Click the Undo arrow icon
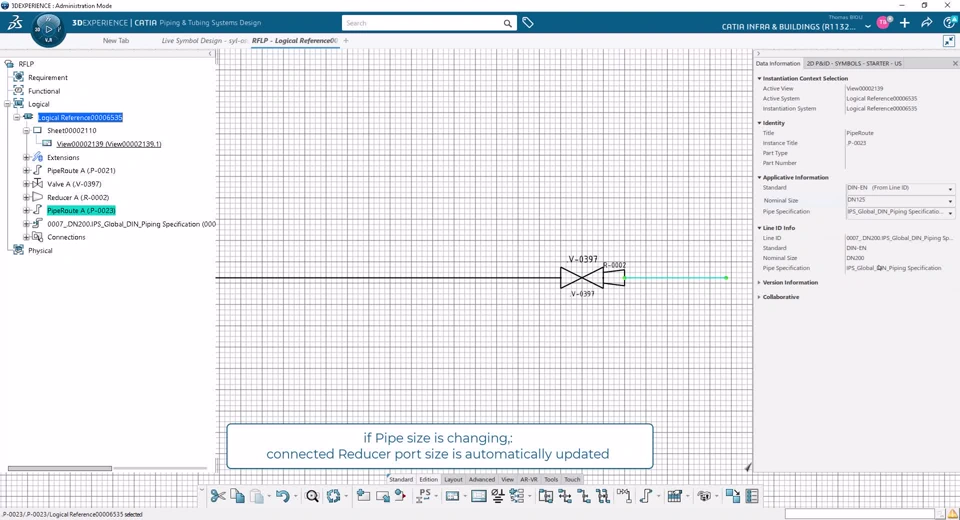Screen dimensions: 960x520 282,496
